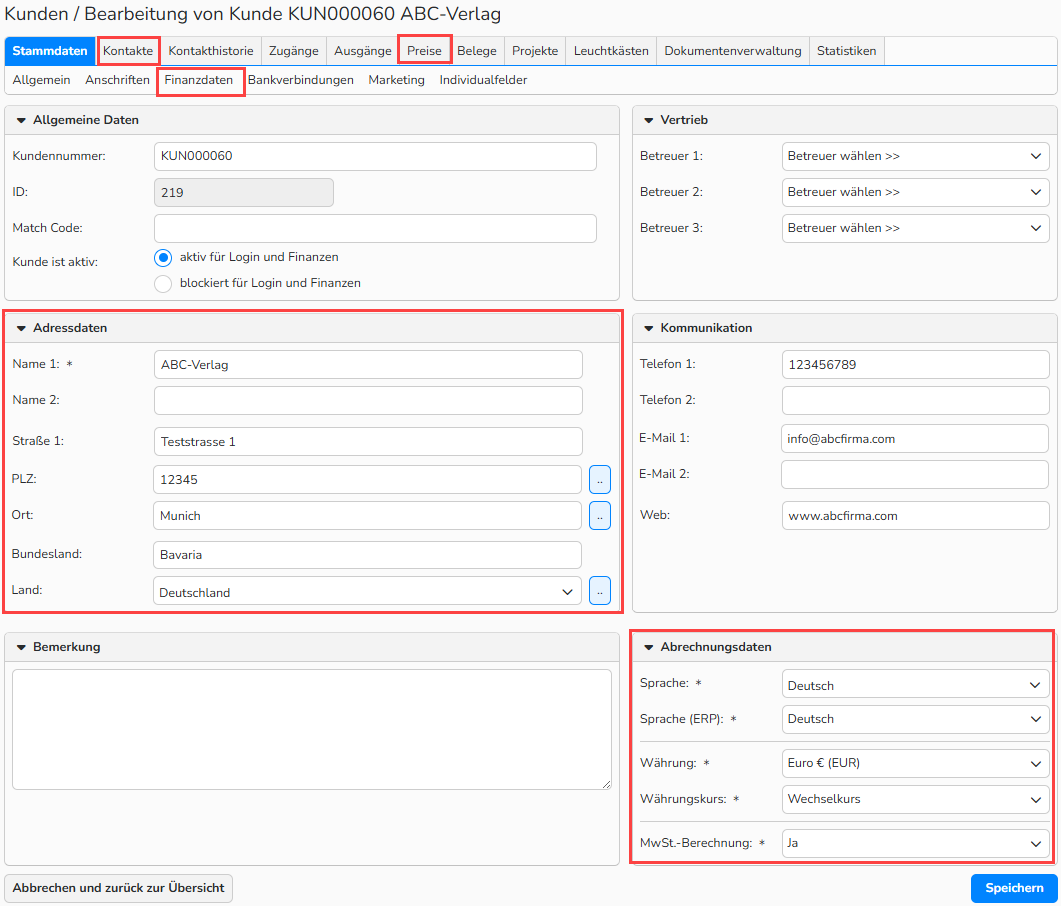Select 'blockiert für Login und Finanzen' radio
This screenshot has height=906, width=1061.
coord(163,284)
